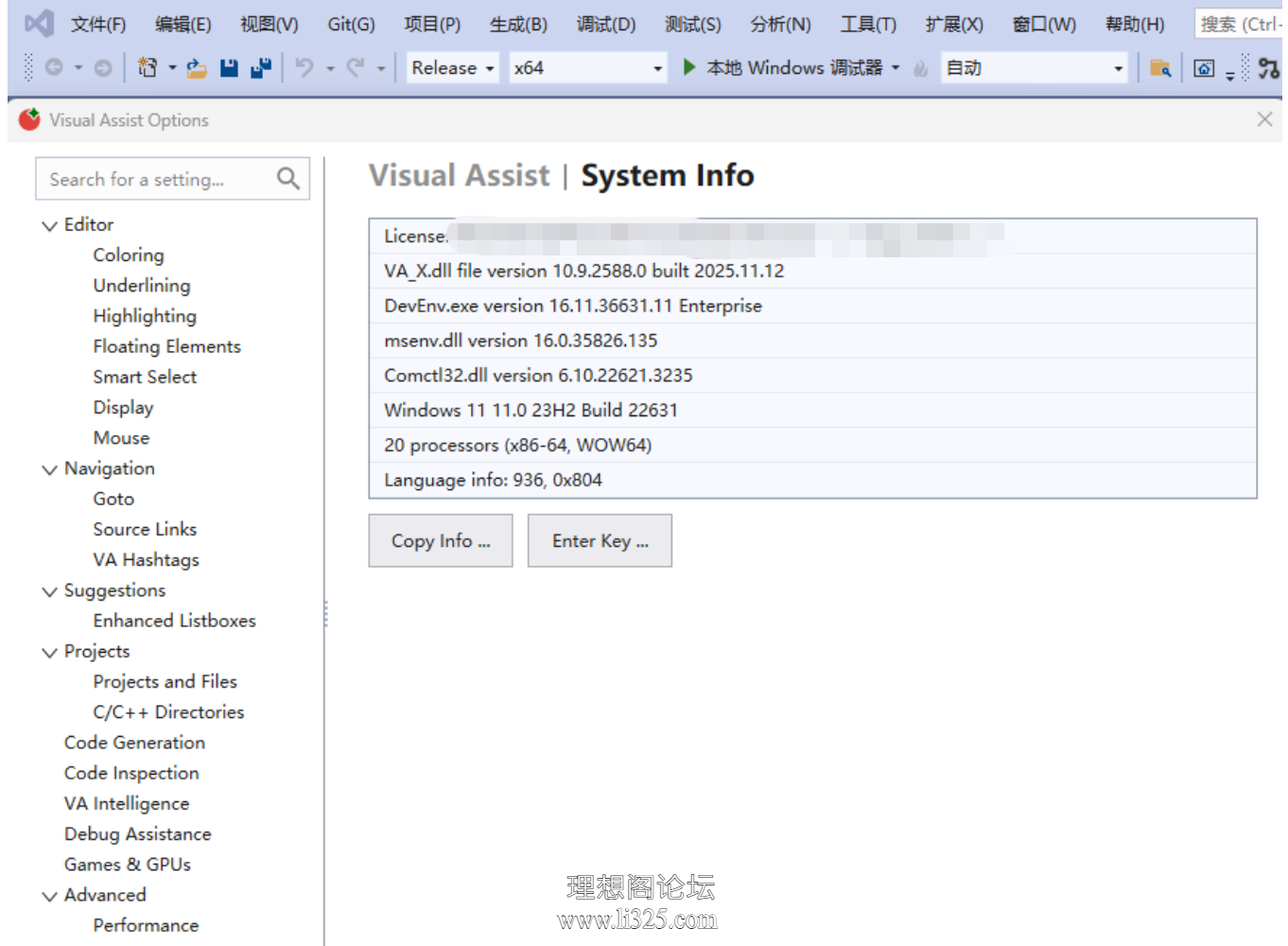Select the VA_X.dll file version row
The image size is (1288, 946).
tap(812, 271)
